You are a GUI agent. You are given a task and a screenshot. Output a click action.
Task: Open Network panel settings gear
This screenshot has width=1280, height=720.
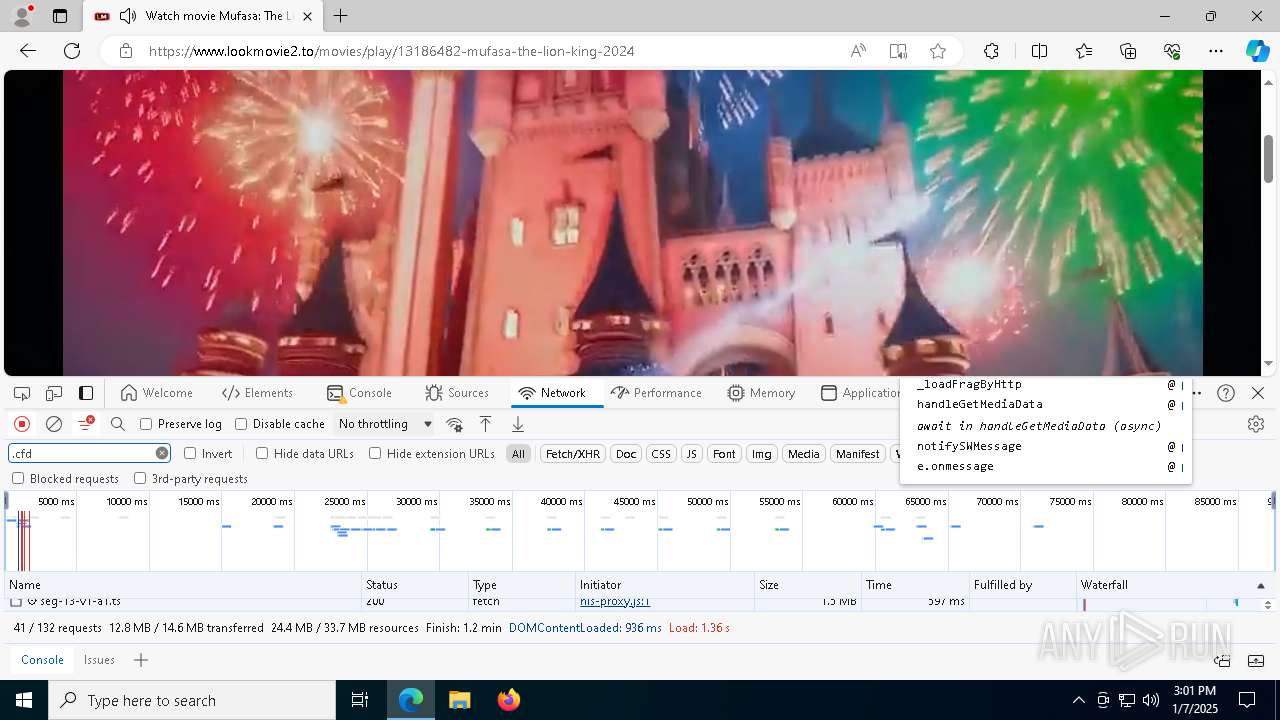pyautogui.click(x=1256, y=424)
